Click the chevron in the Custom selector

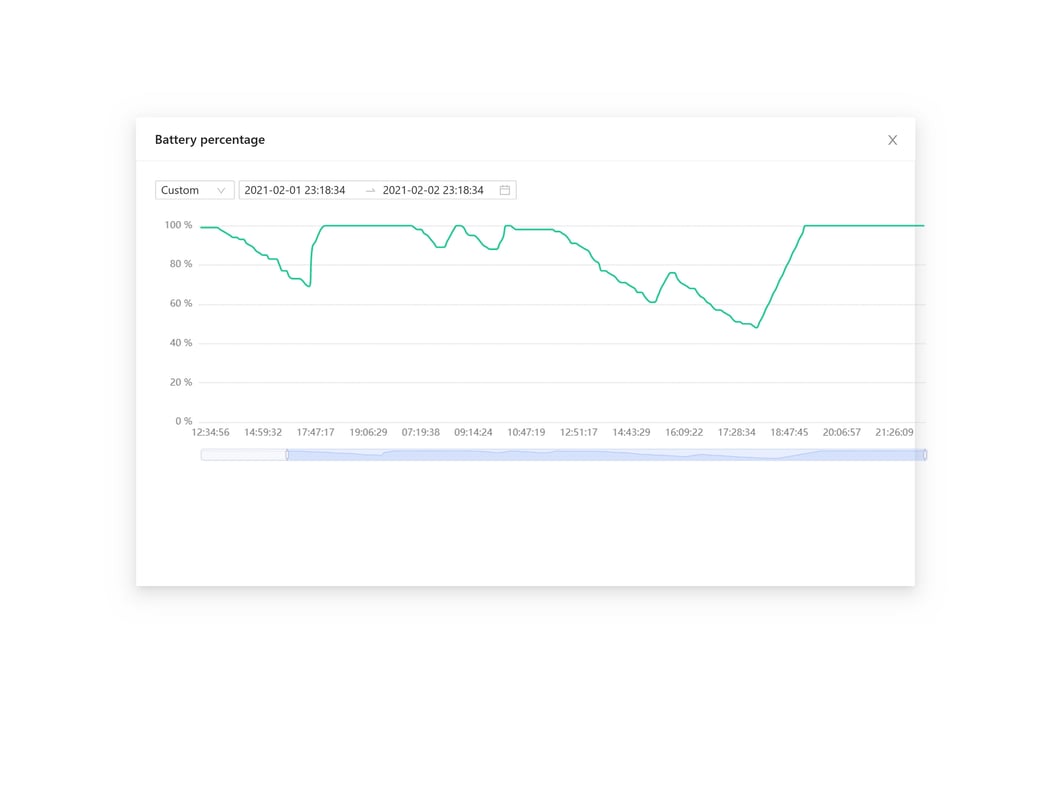click(x=221, y=190)
